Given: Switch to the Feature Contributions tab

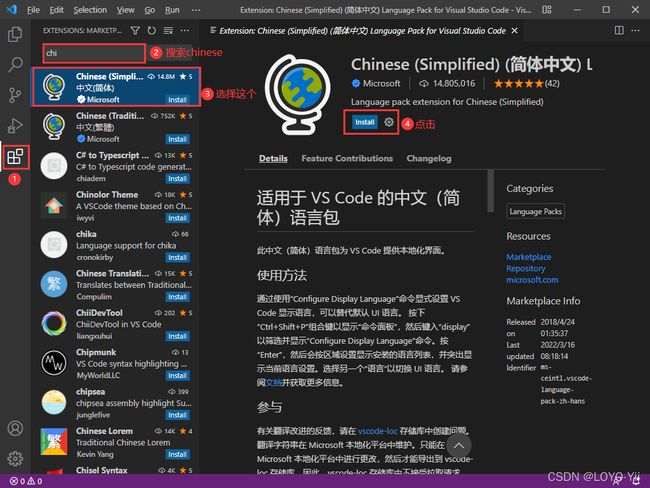Looking at the screenshot, I should [x=347, y=158].
